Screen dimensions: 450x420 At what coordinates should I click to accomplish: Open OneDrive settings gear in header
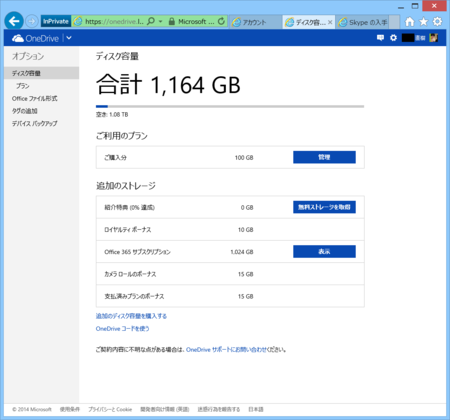394,38
